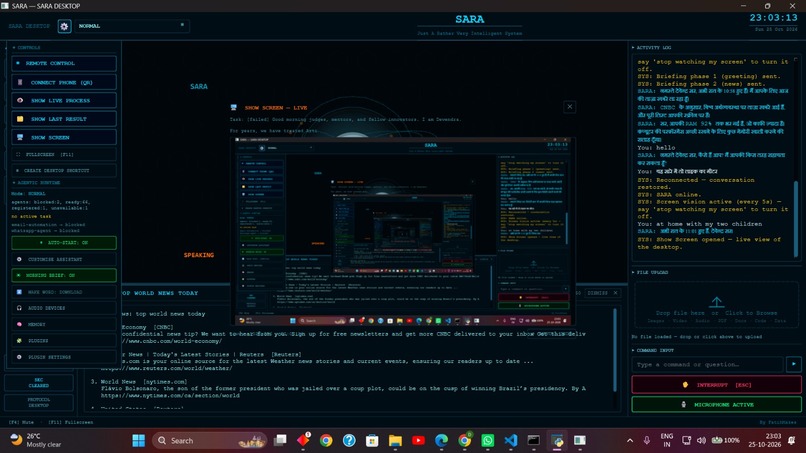
Task: Open the Get Help icon in the taskbar
Action: pyautogui.click(x=349, y=441)
